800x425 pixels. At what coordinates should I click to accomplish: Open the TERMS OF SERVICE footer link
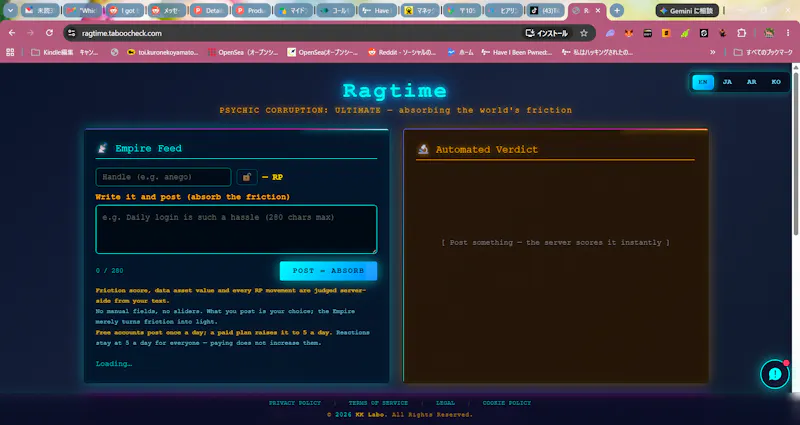[x=378, y=403]
